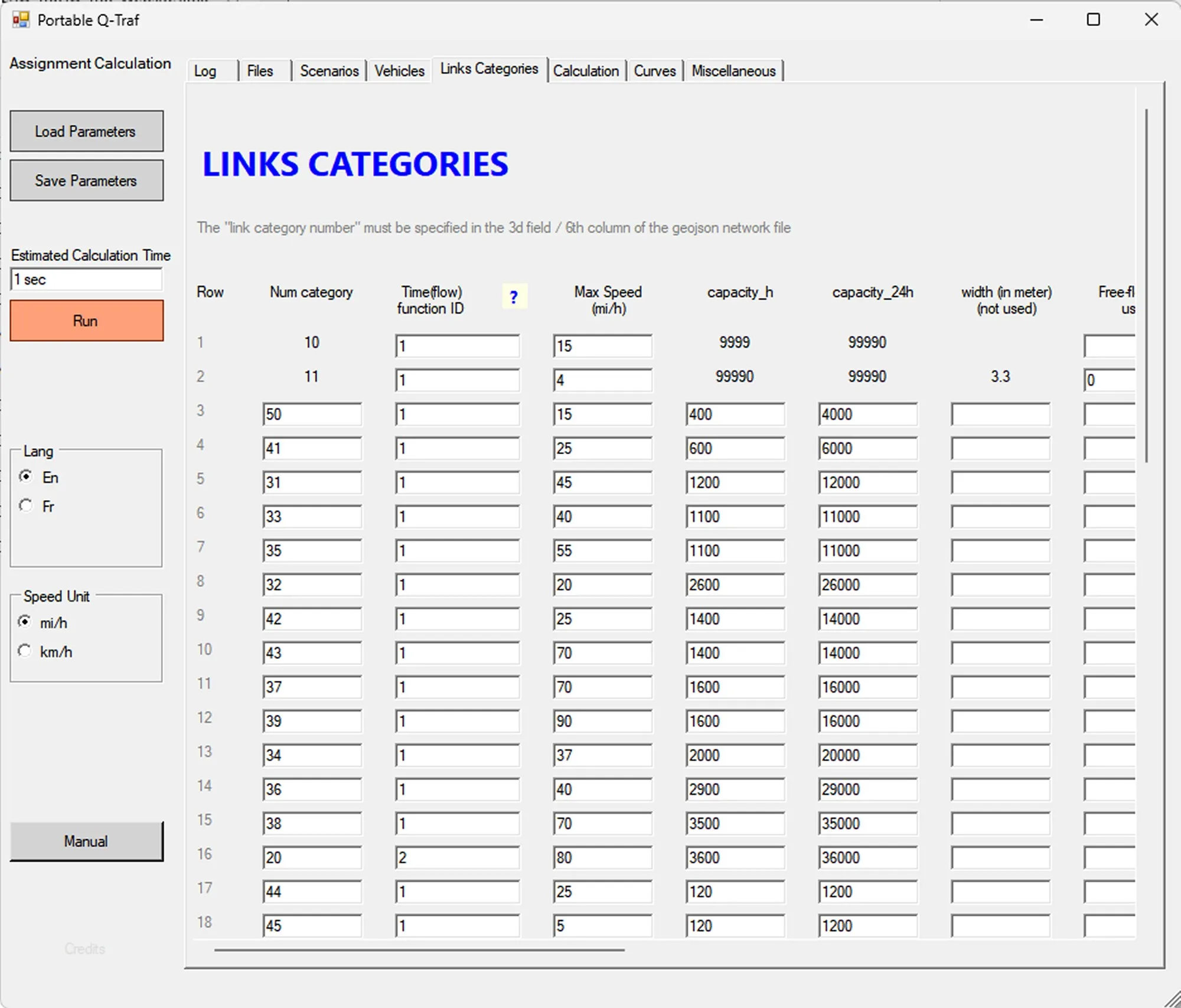This screenshot has height=1008, width=1181.
Task: Open the Manual
Action: (x=86, y=841)
